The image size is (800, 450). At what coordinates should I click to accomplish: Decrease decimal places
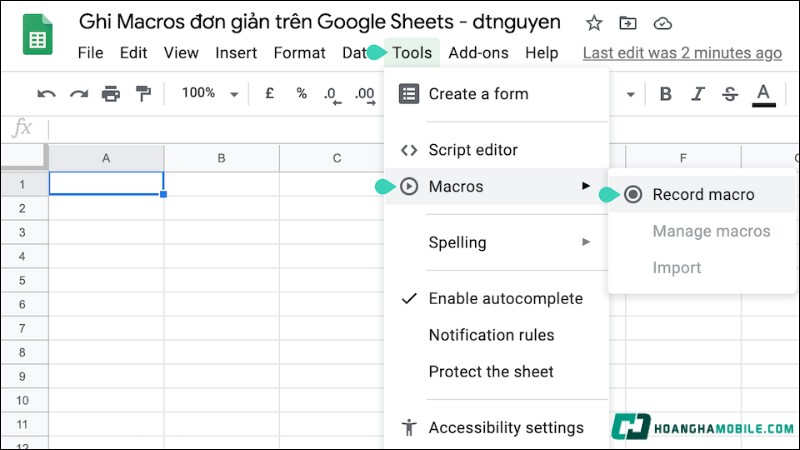333,95
